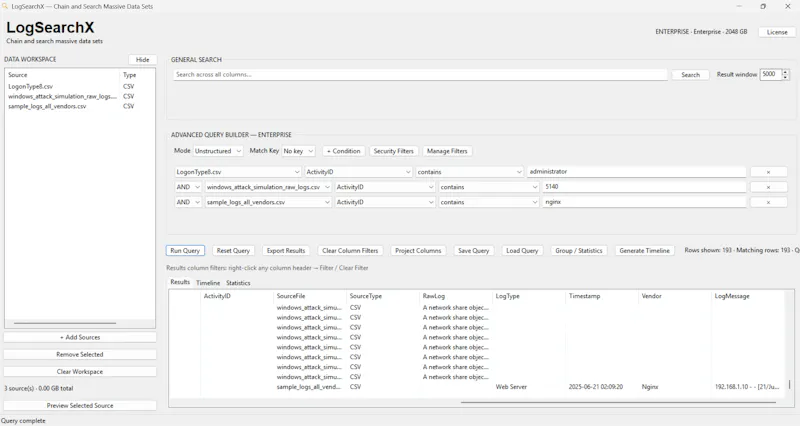Click the value field containing administrator
The width and height of the screenshot is (800, 426).
click(x=636, y=172)
